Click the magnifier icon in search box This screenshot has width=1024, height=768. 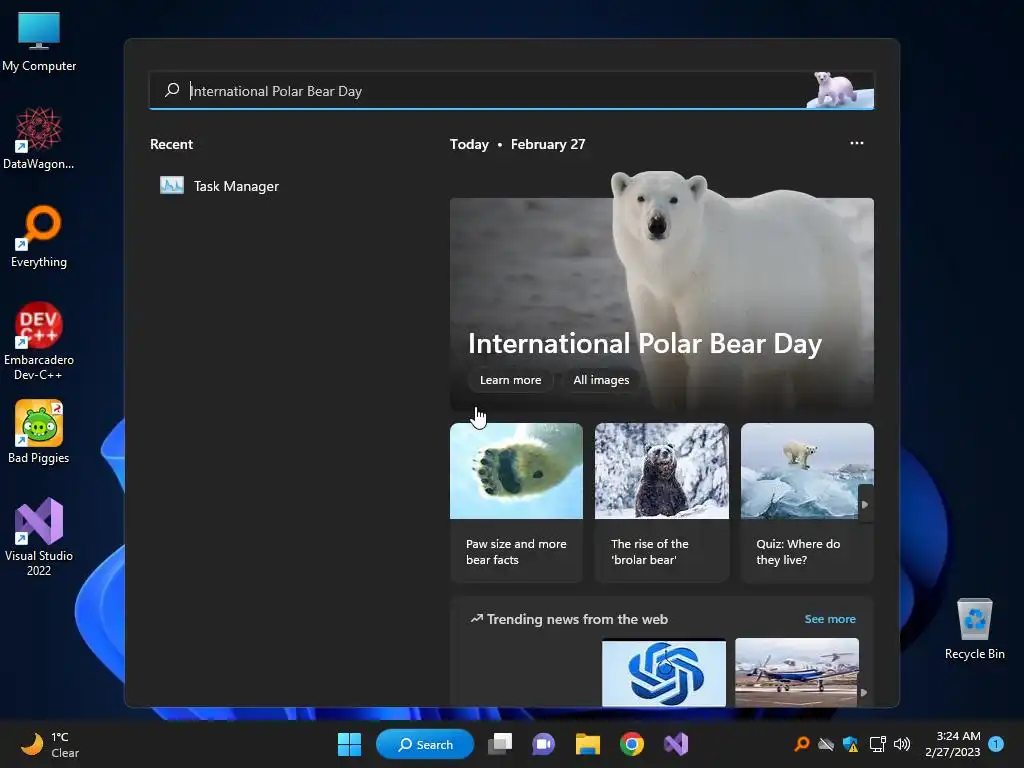(x=172, y=90)
